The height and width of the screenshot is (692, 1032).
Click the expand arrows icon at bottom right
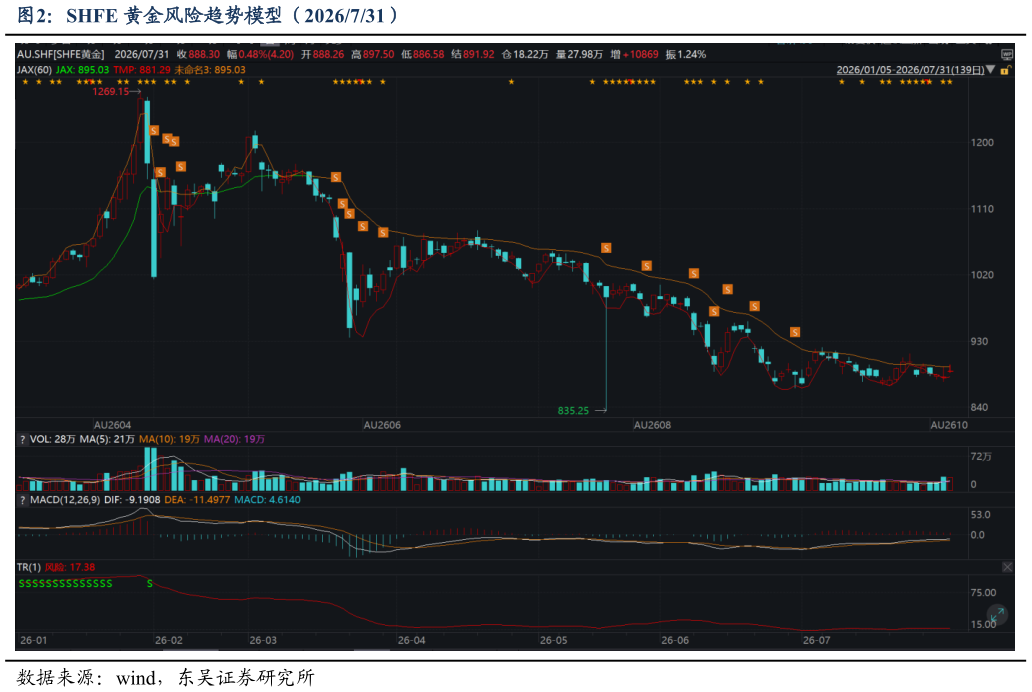tap(997, 616)
